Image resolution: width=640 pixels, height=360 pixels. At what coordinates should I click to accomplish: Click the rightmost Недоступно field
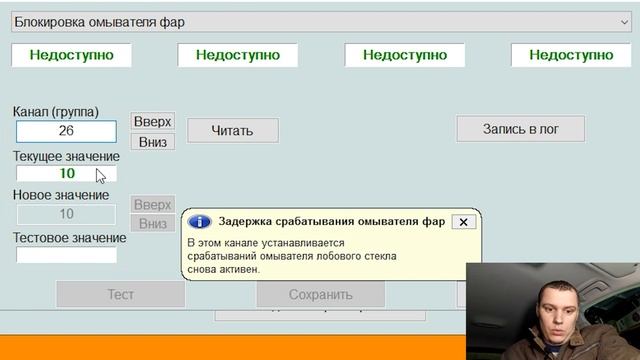[x=571, y=55]
